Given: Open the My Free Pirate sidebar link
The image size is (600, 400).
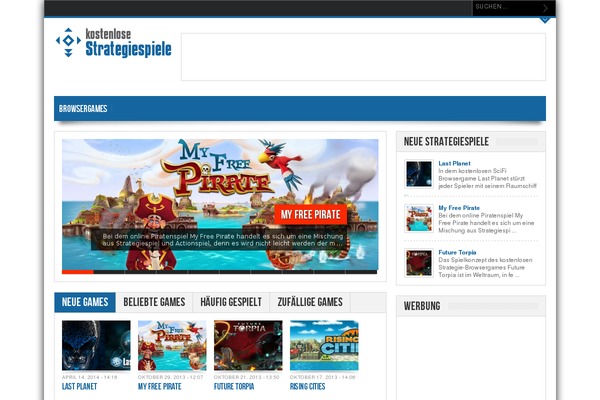Looking at the screenshot, I should [459, 208].
